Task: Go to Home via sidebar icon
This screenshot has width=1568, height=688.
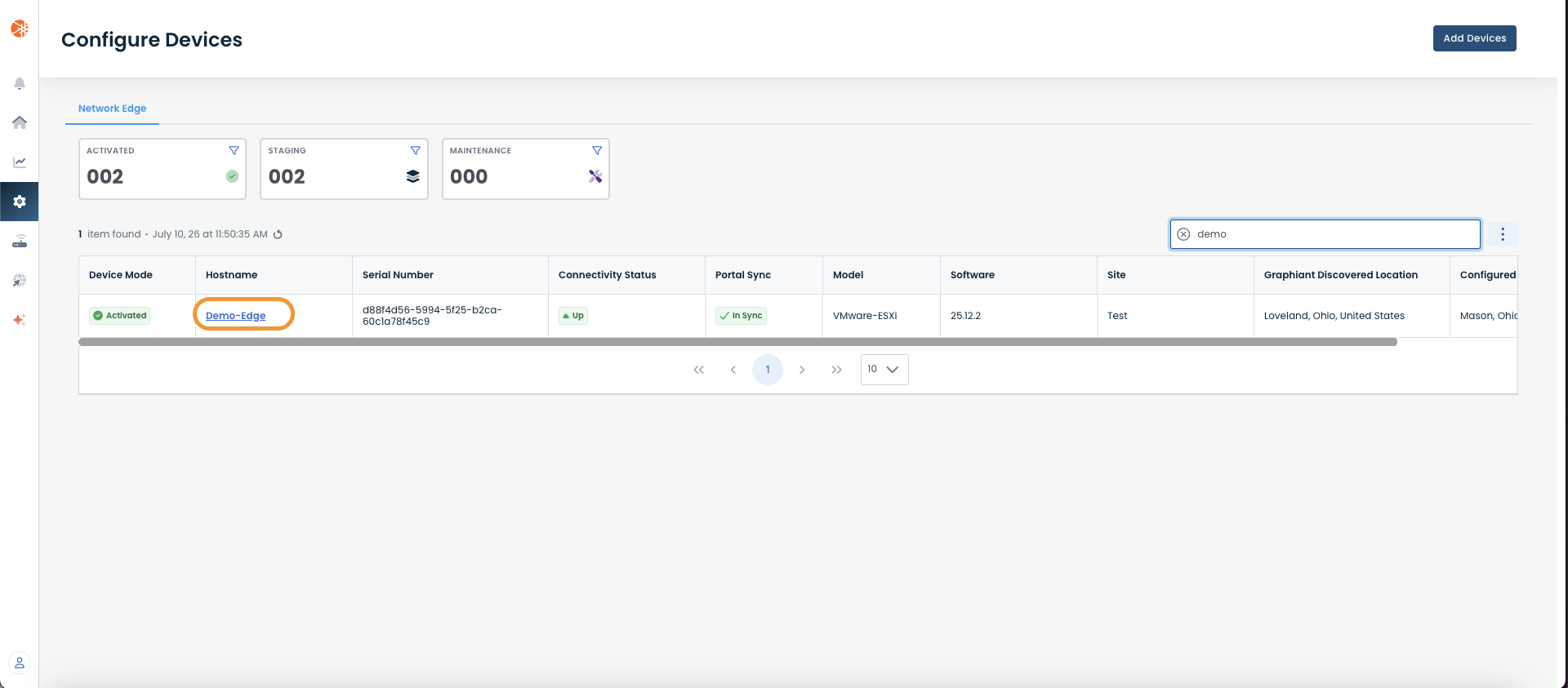Action: point(20,122)
